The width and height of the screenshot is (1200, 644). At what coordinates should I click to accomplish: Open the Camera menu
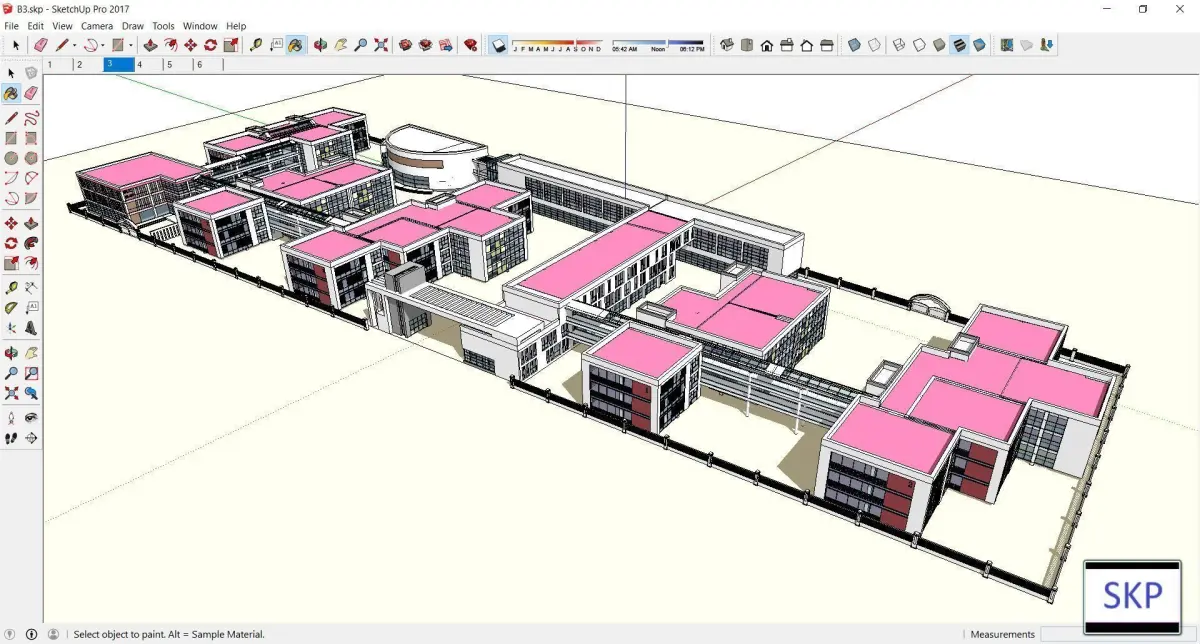click(97, 26)
